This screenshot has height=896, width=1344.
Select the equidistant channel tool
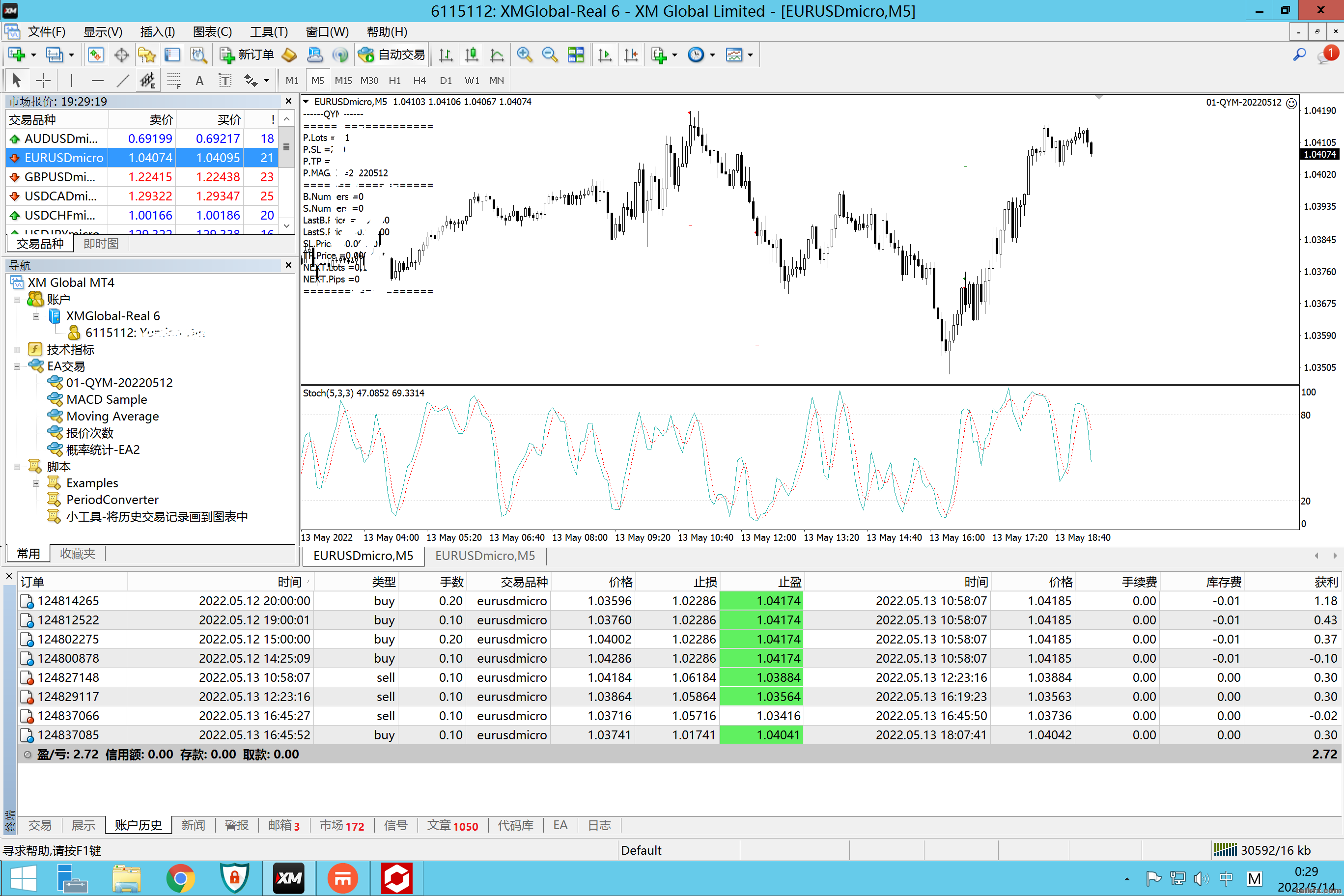tap(148, 81)
